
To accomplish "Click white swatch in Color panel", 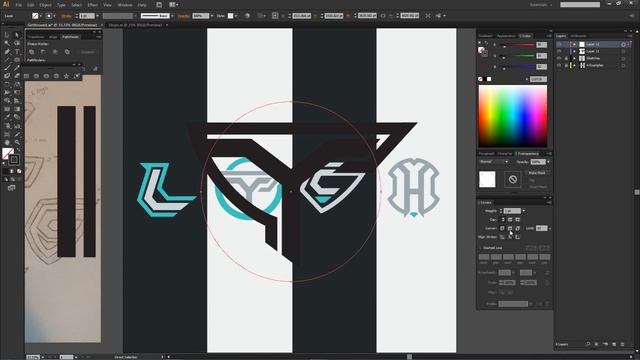I will click(x=489, y=79).
